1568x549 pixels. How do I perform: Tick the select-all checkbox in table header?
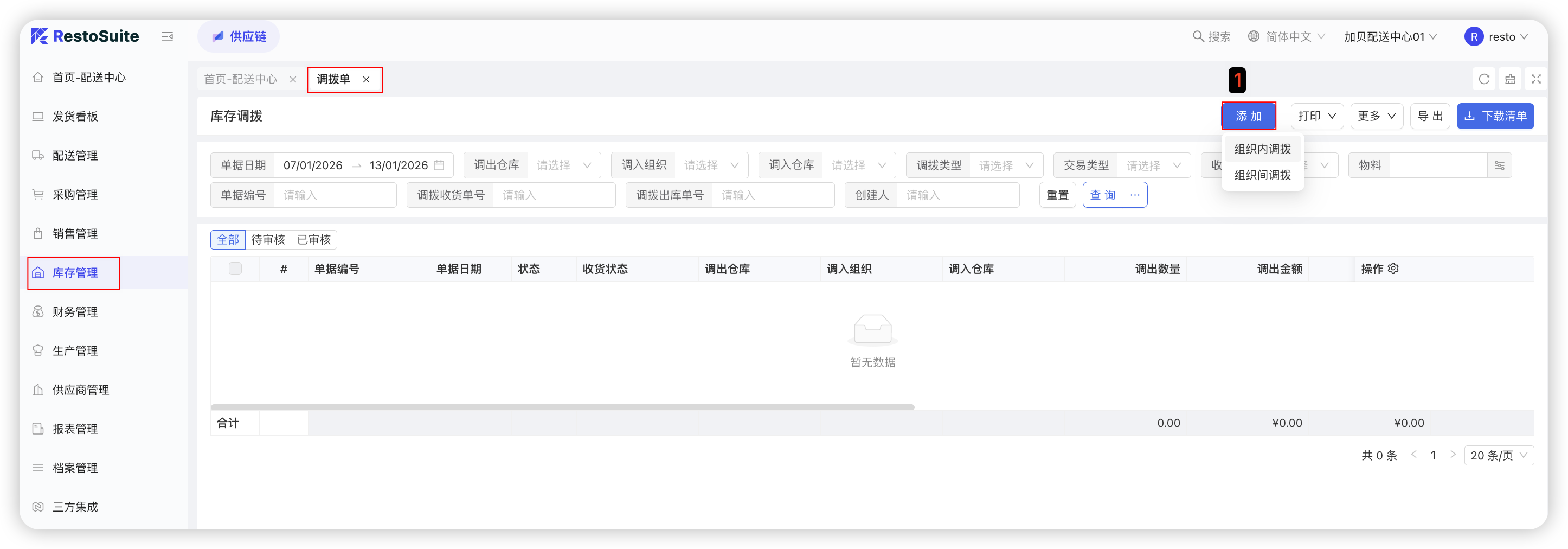click(x=235, y=269)
